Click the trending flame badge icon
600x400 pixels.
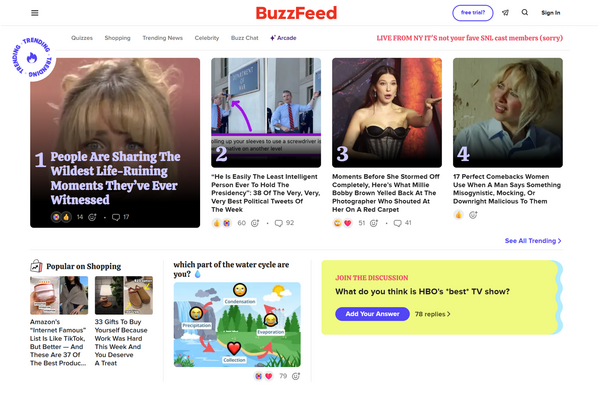32,58
